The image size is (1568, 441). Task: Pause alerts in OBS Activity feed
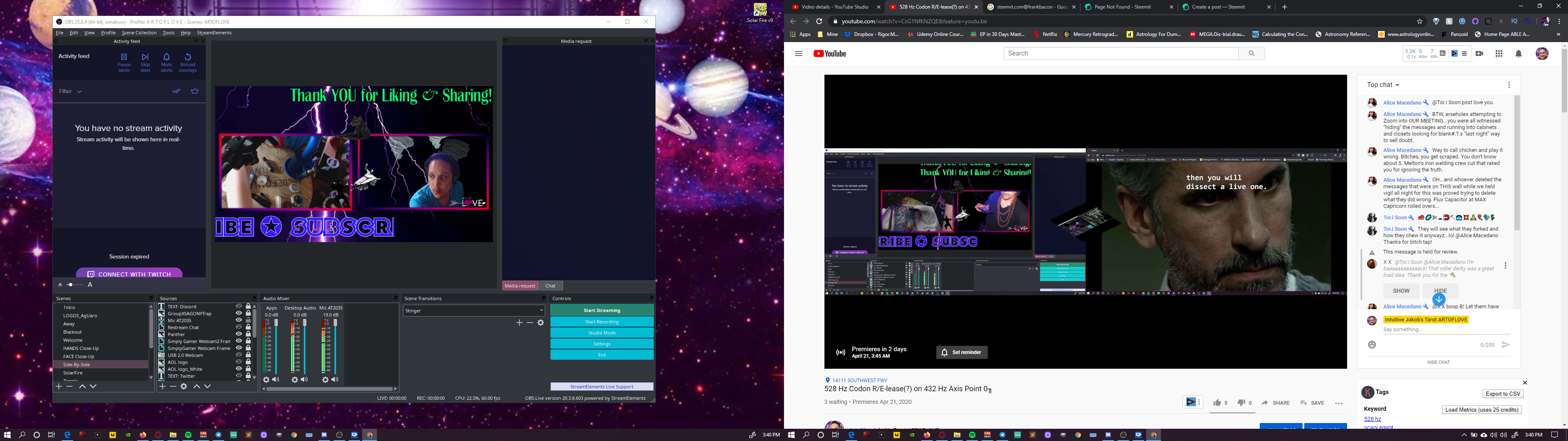[124, 63]
